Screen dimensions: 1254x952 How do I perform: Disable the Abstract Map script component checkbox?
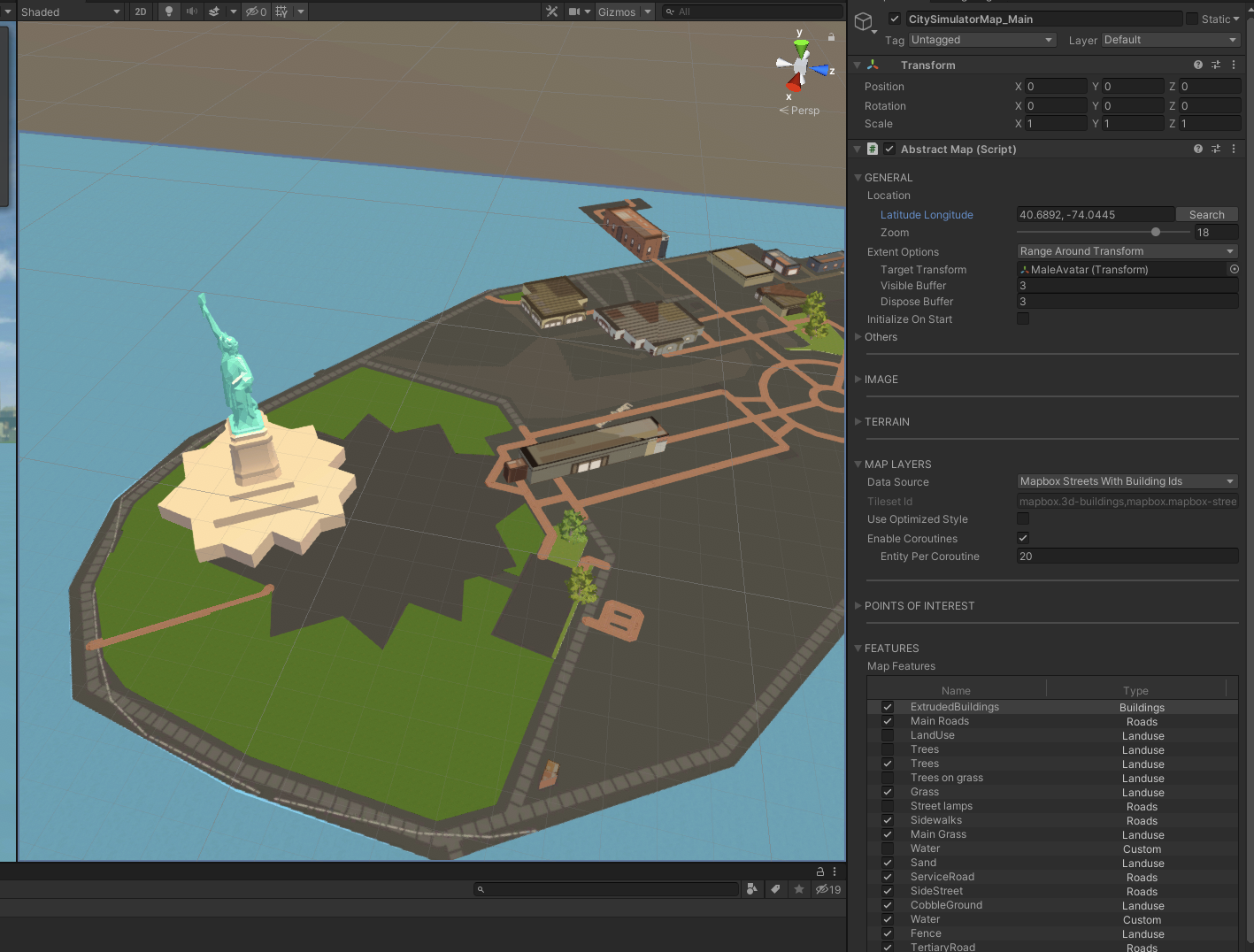pos(889,149)
